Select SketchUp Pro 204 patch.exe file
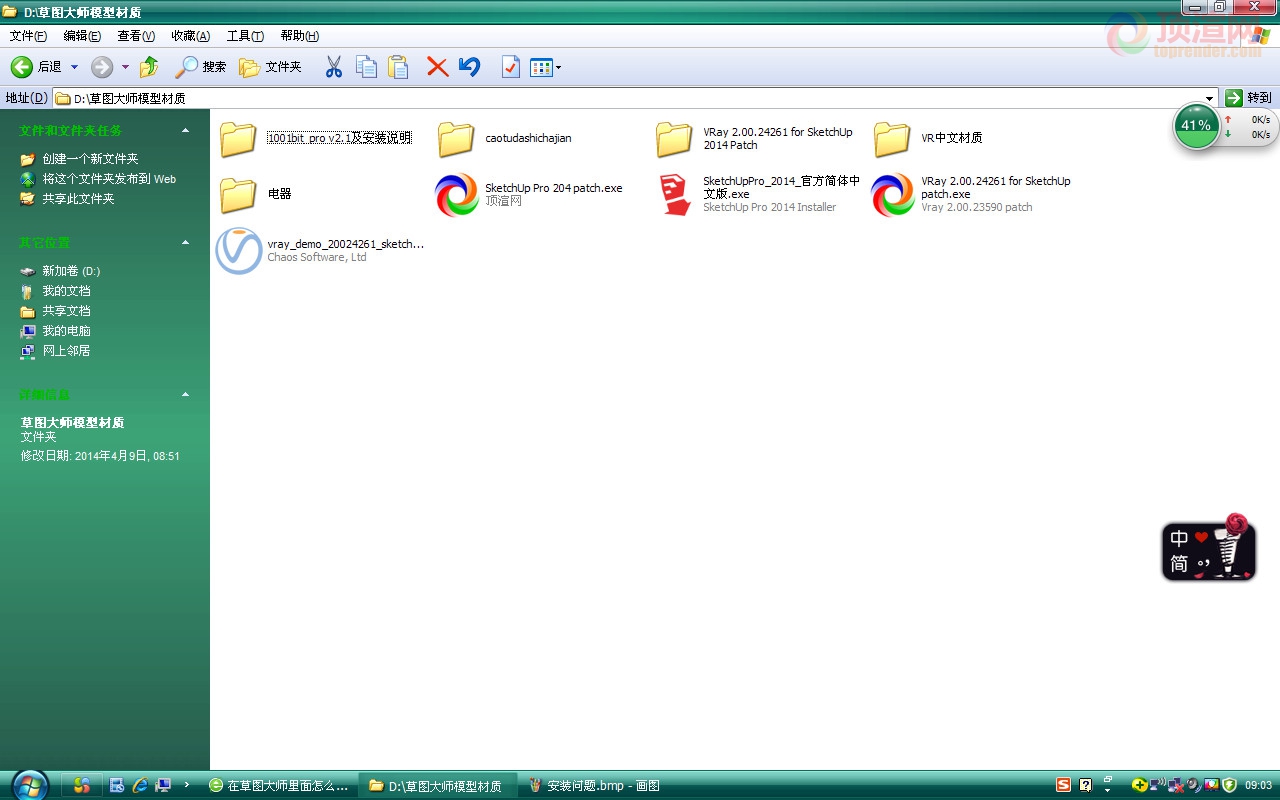The image size is (1280, 800). (x=529, y=194)
